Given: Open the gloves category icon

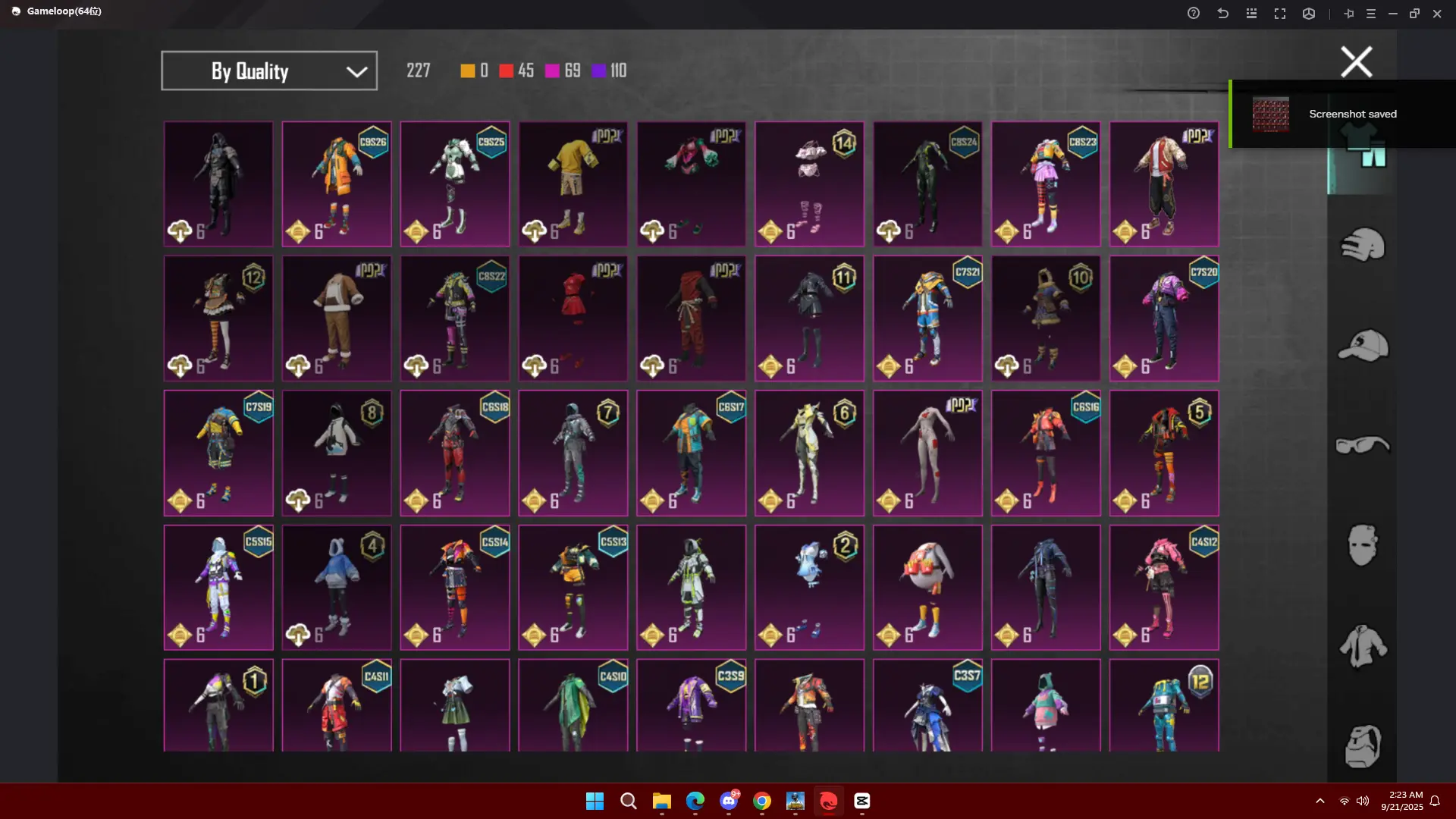Looking at the screenshot, I should point(1362,245).
